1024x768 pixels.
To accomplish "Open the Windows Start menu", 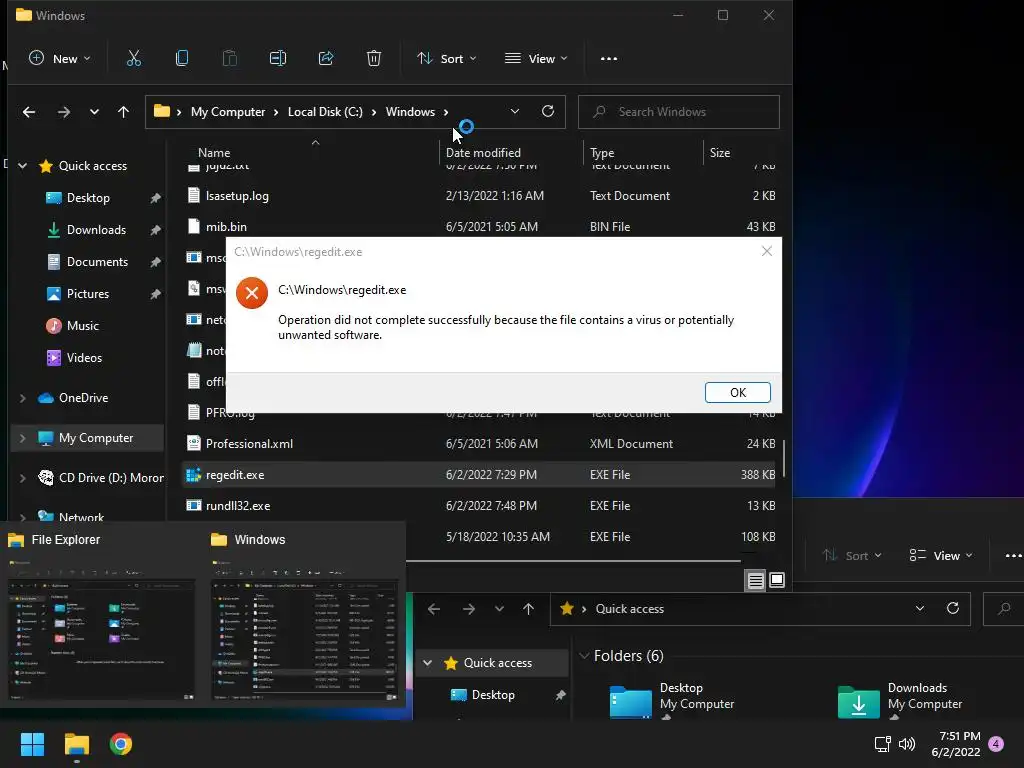I will (32, 744).
